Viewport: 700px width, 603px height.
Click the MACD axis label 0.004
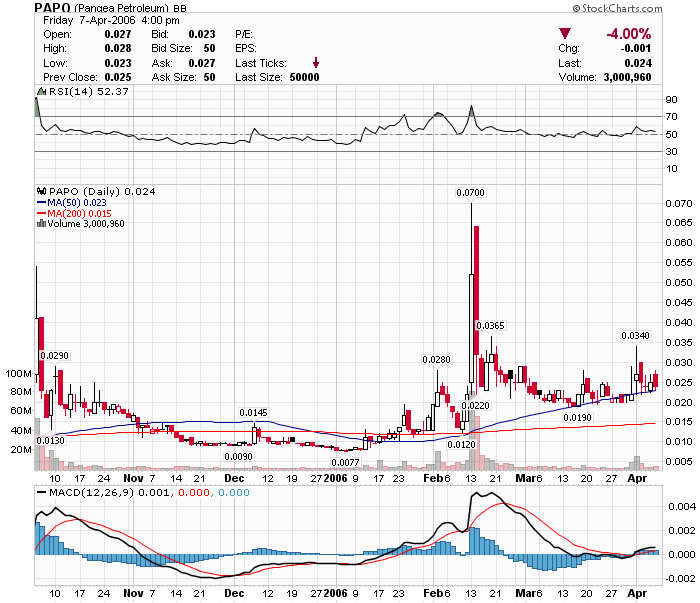click(x=682, y=507)
